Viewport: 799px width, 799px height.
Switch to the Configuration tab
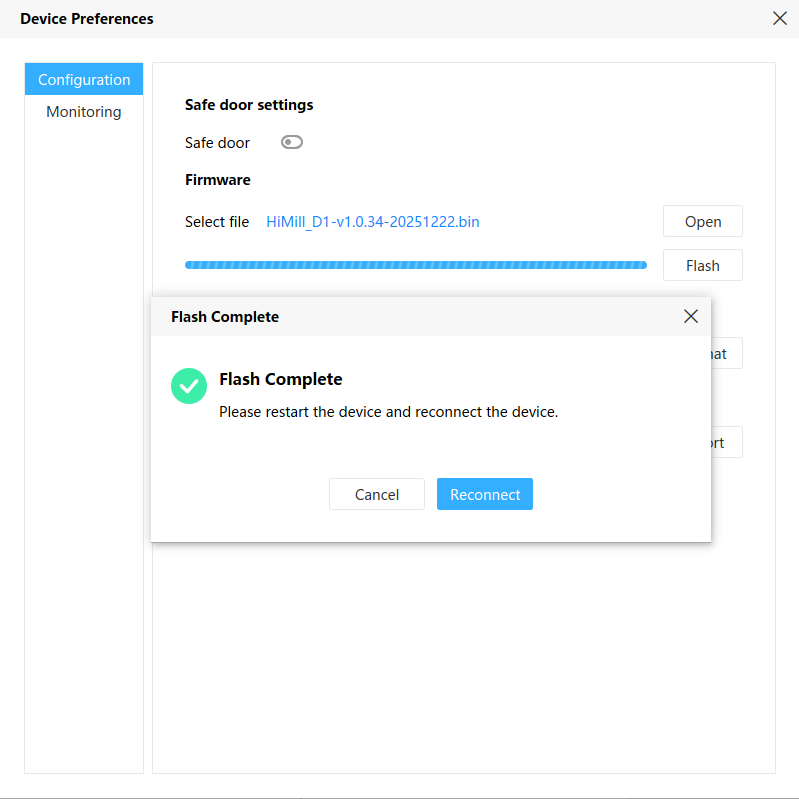pyautogui.click(x=84, y=80)
